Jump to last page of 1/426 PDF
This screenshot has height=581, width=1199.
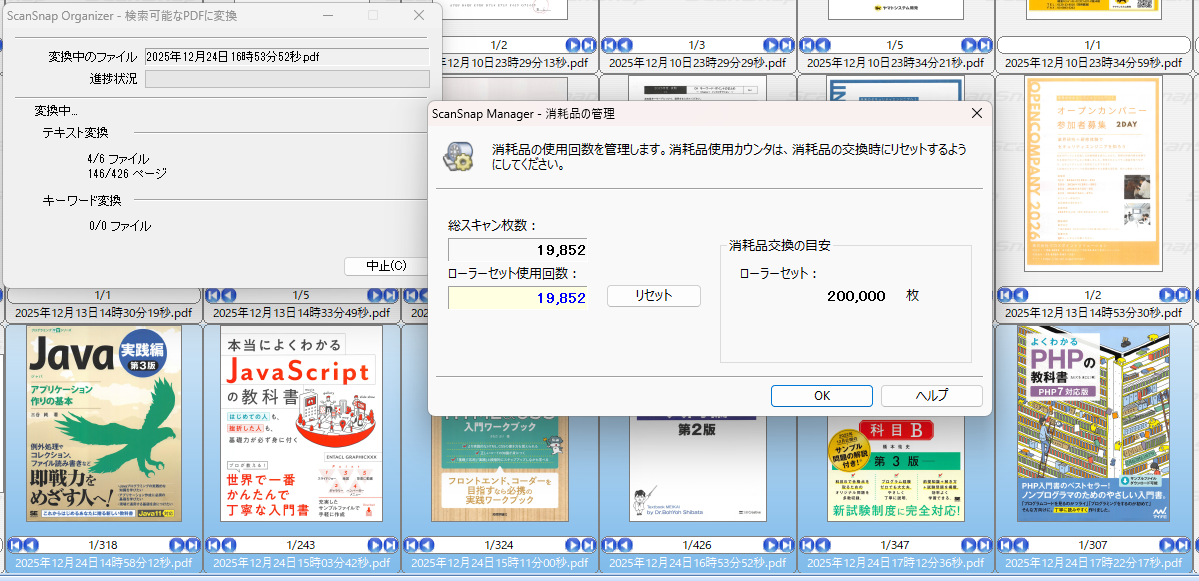[786, 545]
